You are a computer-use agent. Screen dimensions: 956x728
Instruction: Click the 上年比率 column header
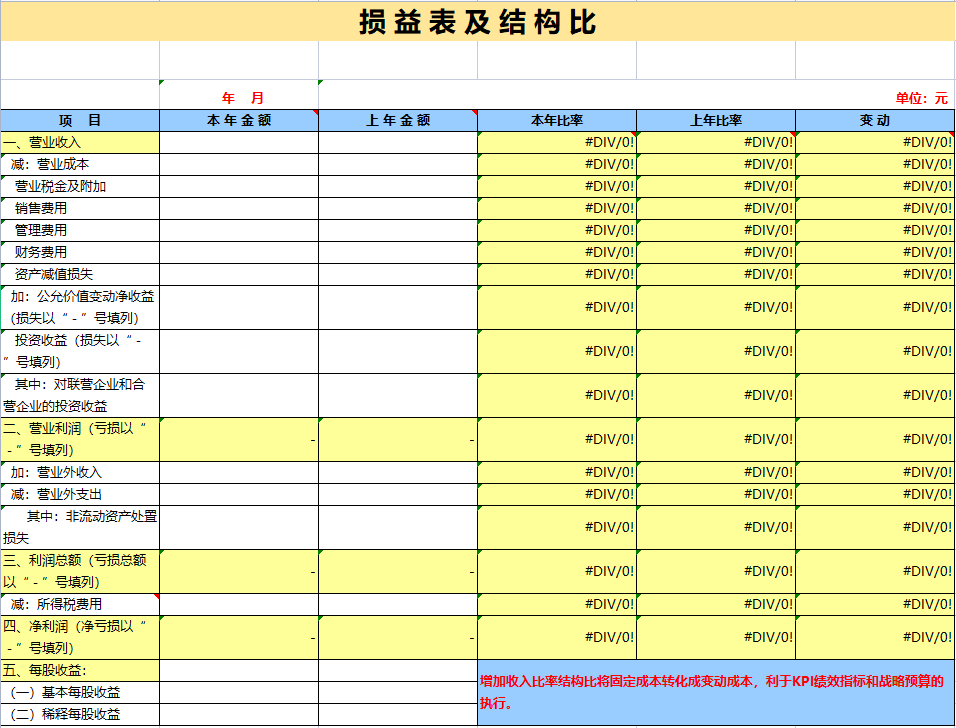point(715,117)
